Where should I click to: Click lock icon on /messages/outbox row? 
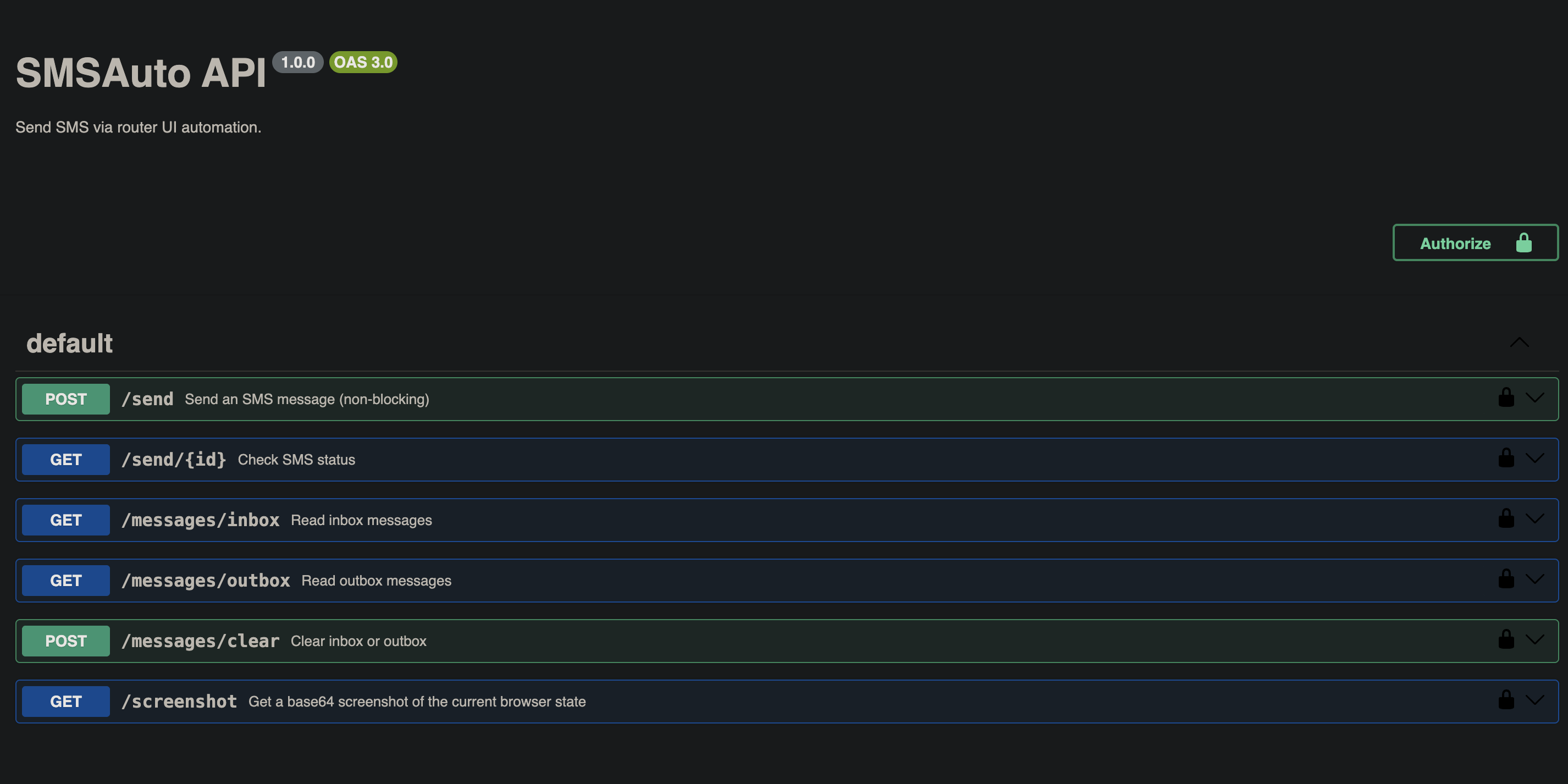coord(1506,579)
